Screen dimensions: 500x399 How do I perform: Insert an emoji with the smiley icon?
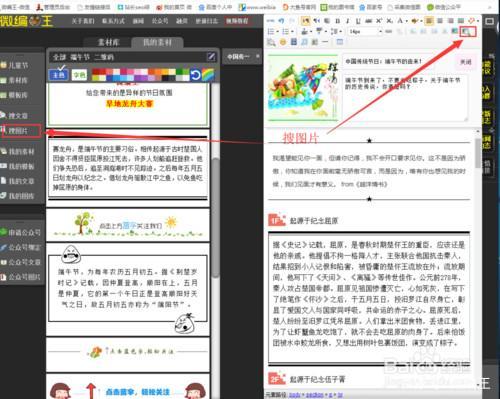pyautogui.click(x=283, y=42)
